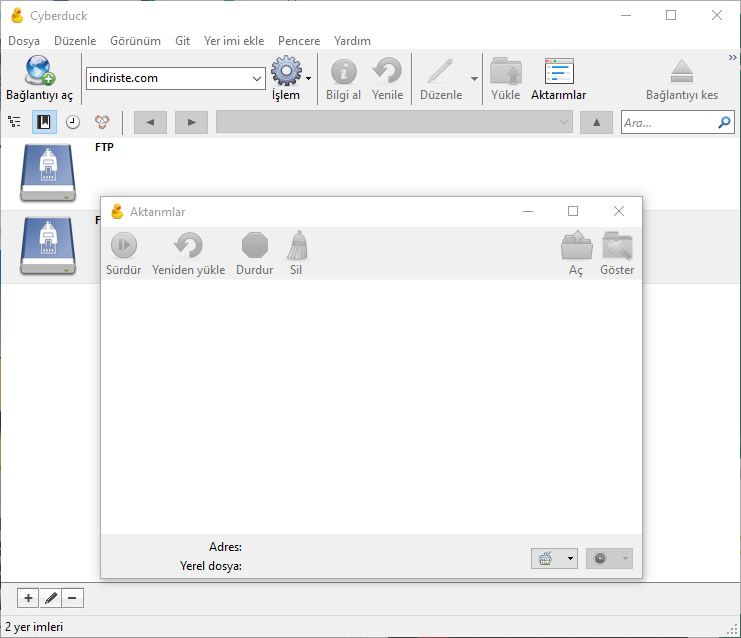741x638 pixels.
Task: Click the 2 yer imleri status text
Action: 34,627
